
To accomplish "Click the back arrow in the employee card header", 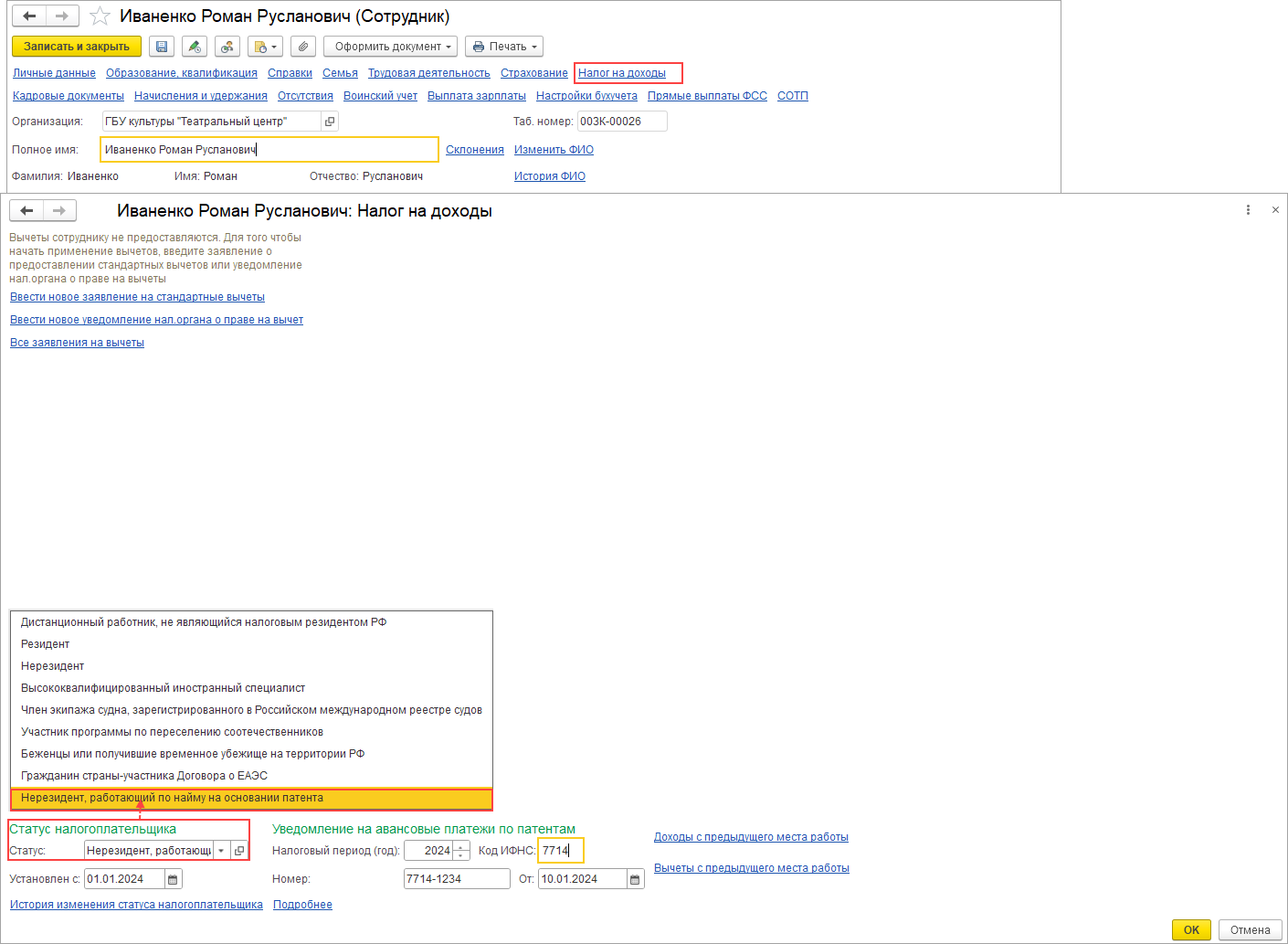I will pos(29,16).
